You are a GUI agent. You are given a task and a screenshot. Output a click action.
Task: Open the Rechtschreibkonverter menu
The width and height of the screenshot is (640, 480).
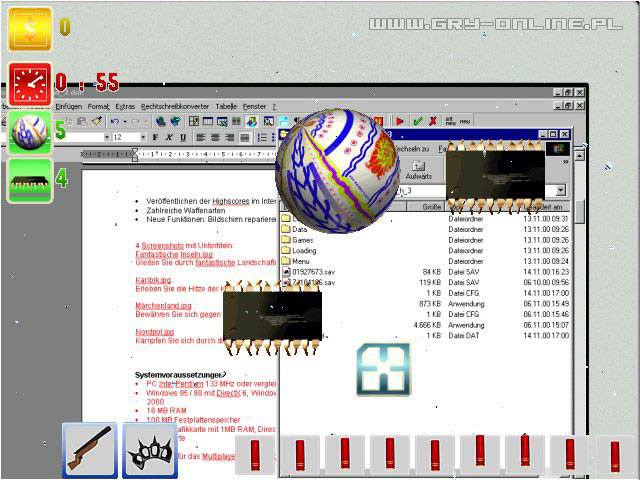[x=175, y=107]
